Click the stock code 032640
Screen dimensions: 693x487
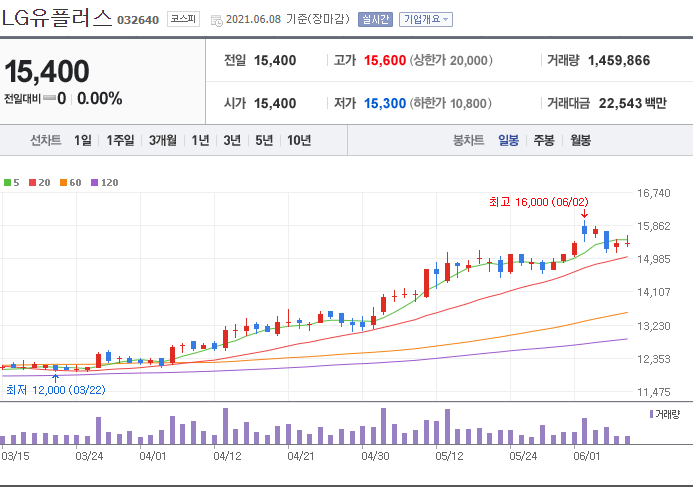pyautogui.click(x=138, y=20)
